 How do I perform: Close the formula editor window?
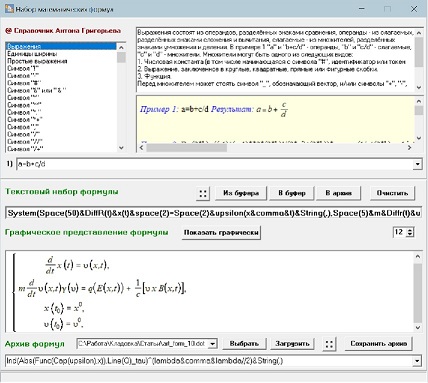coord(414,9)
